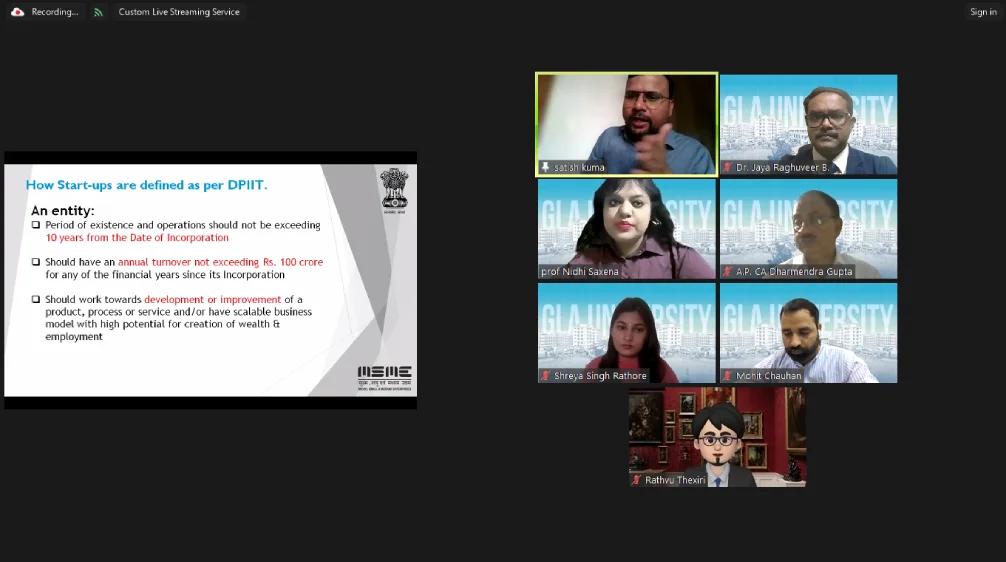Click muted mic icon beside Shreya Singh Rathore
1006x562 pixels.
(545, 376)
